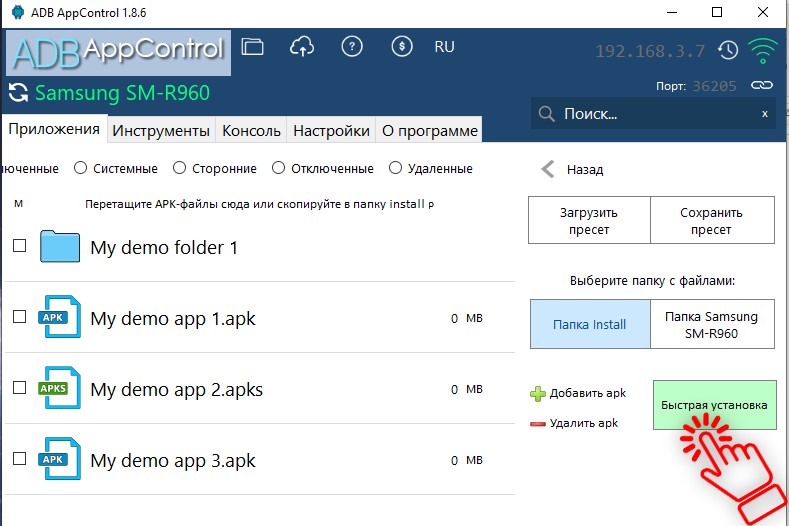Switch language with the RU selector
This screenshot has width=789, height=526.
(444, 47)
